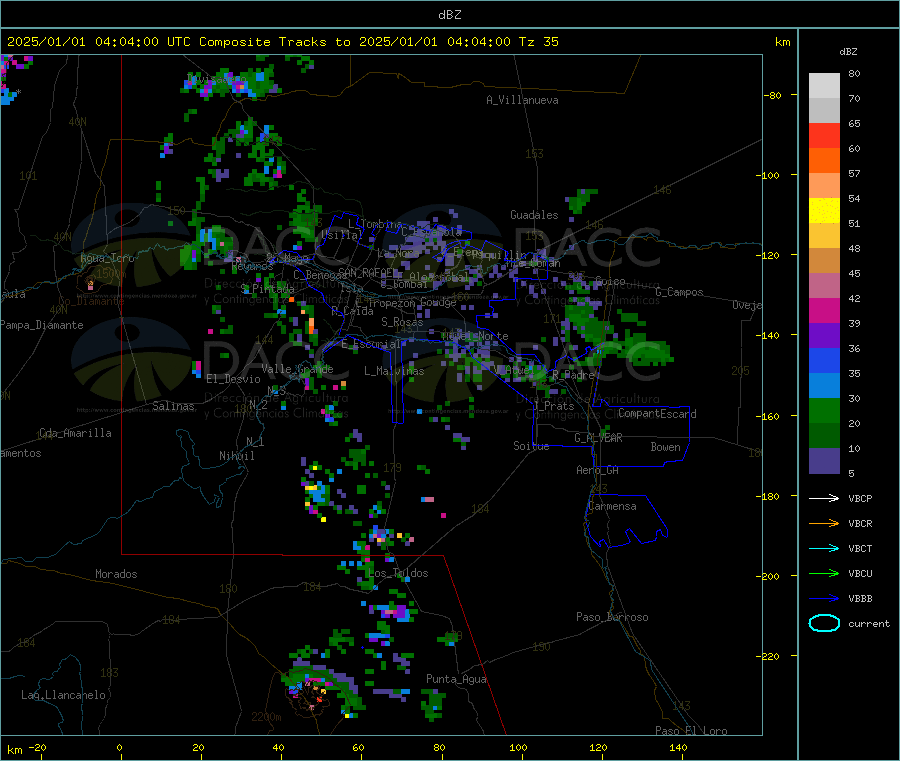The height and width of the screenshot is (761, 900).
Task: Click the 0 km bottom axis label
Action: [x=119, y=747]
